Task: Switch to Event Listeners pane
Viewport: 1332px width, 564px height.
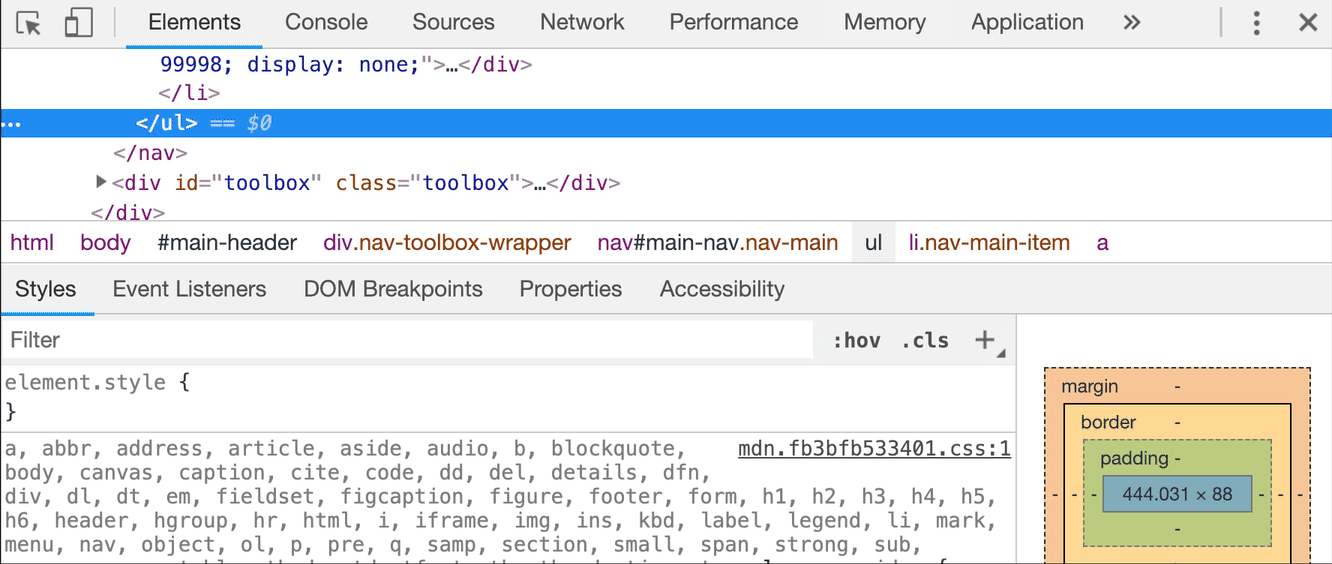Action: [189, 289]
